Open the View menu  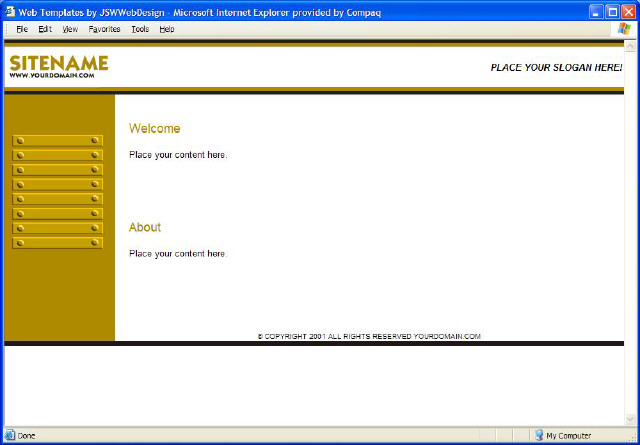tap(70, 29)
